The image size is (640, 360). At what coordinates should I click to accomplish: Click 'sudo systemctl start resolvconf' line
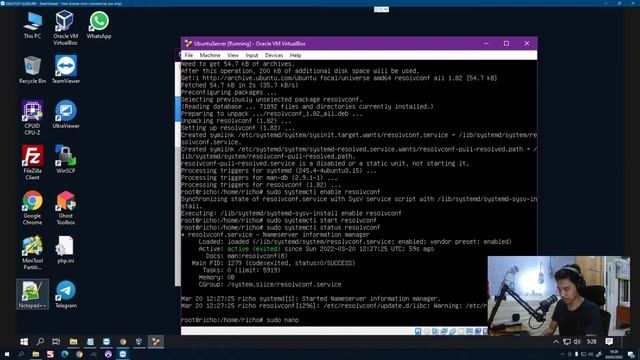click(x=279, y=220)
